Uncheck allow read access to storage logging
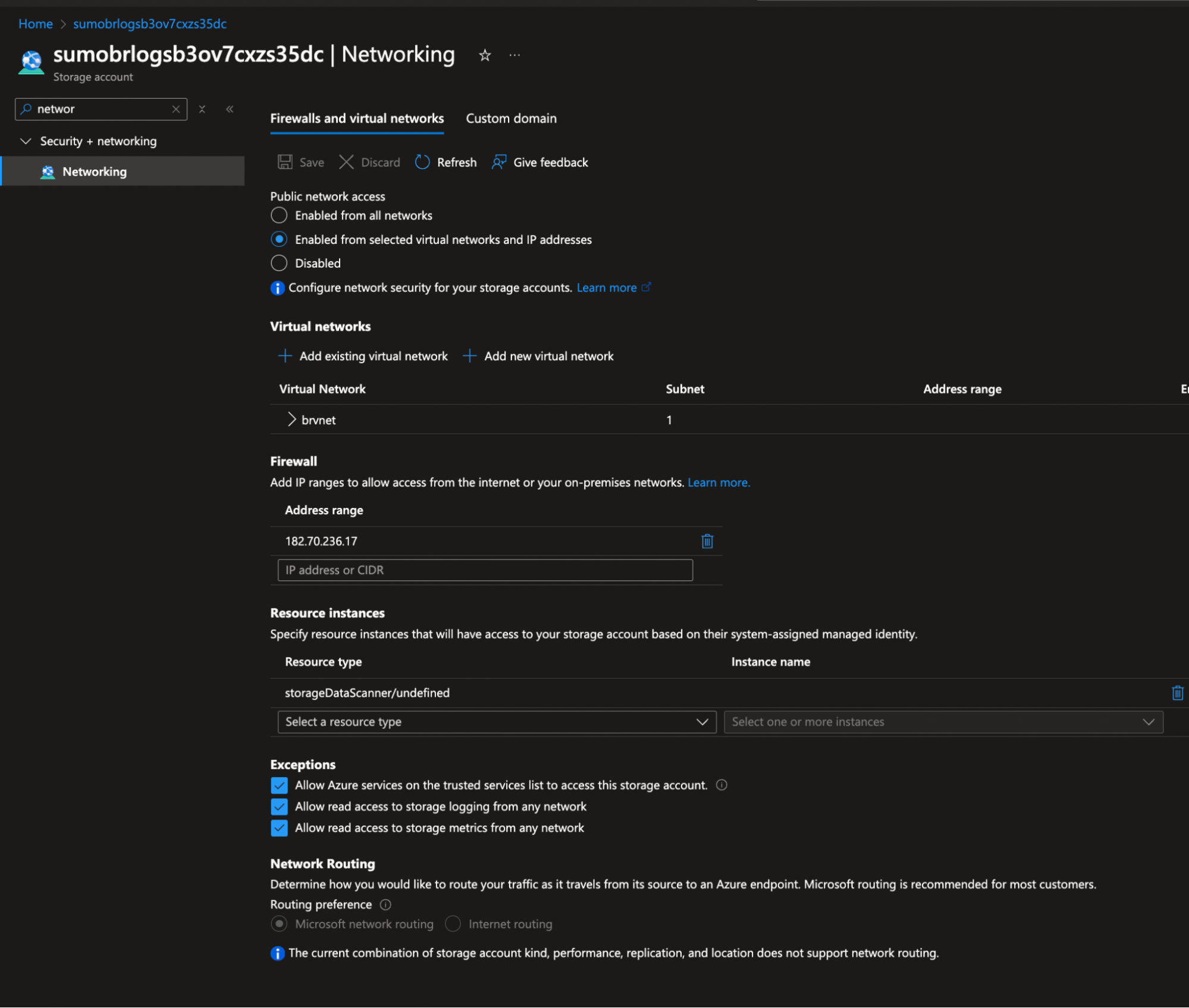 279,806
